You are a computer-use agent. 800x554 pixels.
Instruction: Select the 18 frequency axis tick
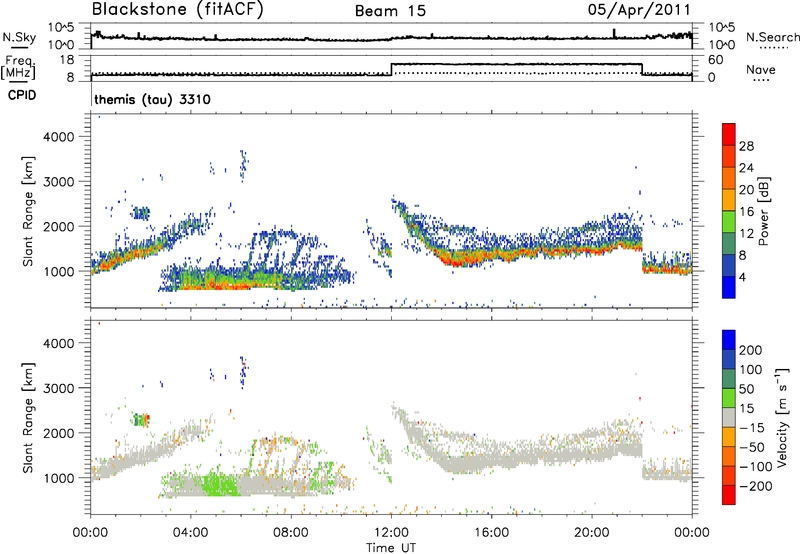(x=67, y=60)
